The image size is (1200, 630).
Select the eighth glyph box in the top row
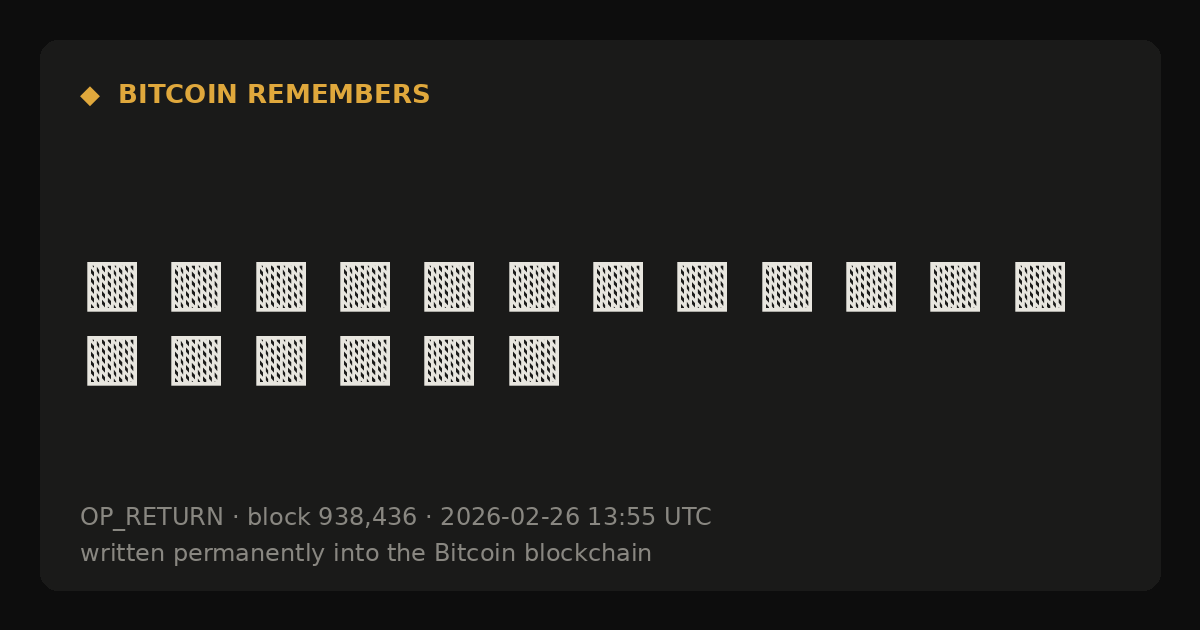(x=702, y=287)
